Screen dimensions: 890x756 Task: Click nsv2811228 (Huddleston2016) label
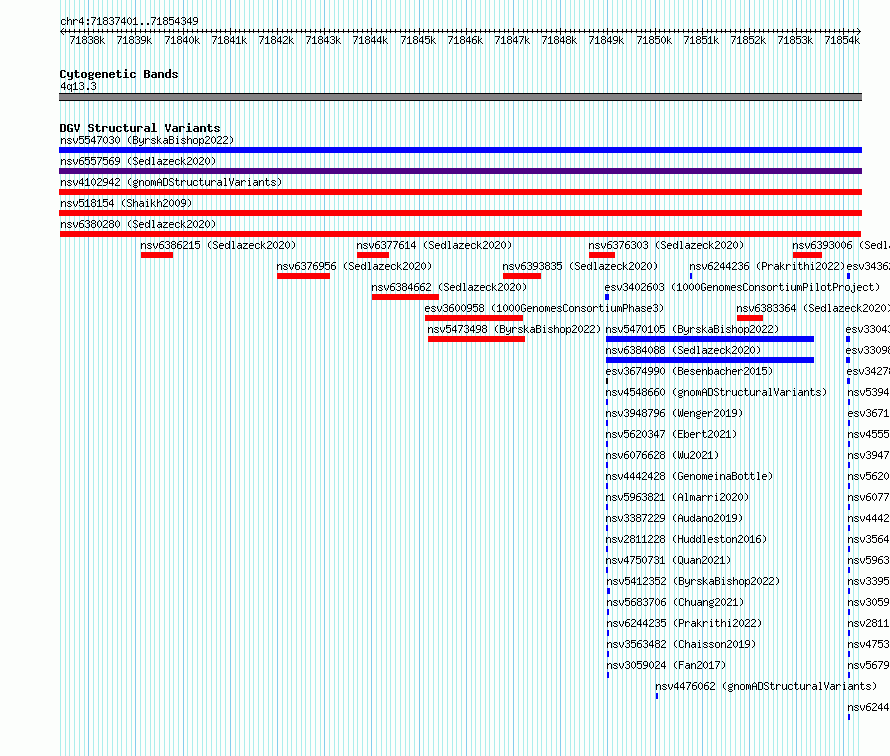pyautogui.click(x=686, y=539)
